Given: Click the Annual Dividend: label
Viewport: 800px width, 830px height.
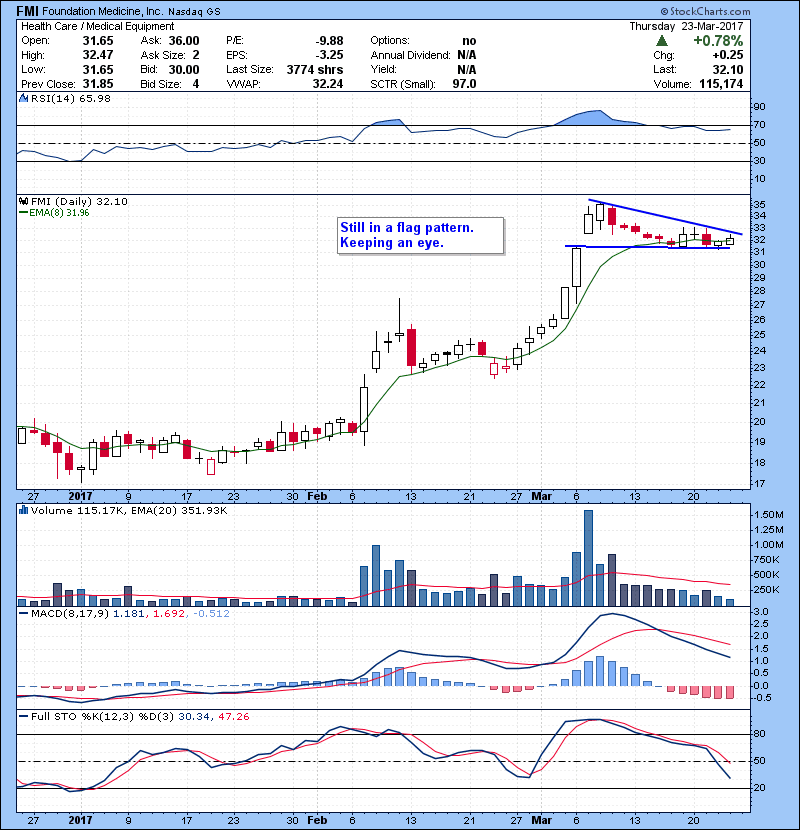Looking at the screenshot, I should pyautogui.click(x=410, y=55).
